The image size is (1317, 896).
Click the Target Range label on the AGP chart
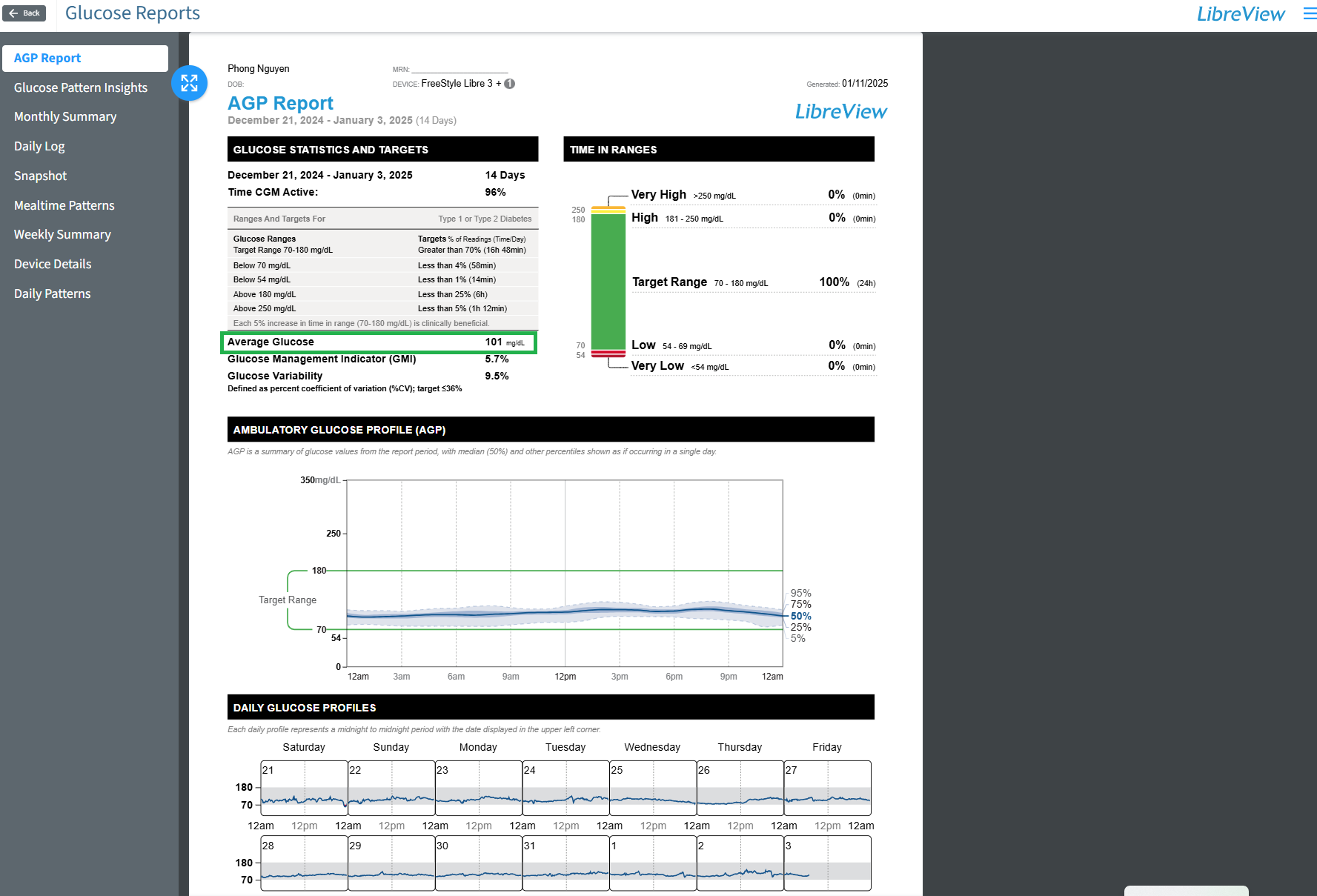[288, 600]
